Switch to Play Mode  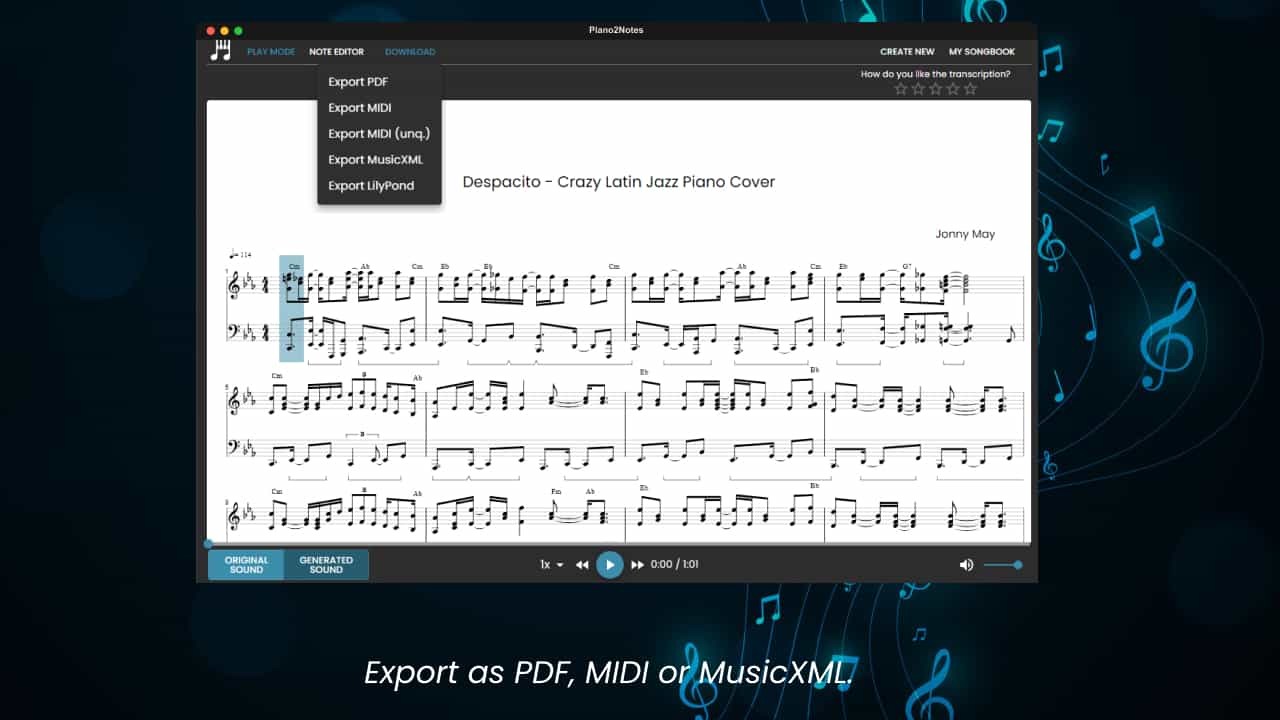coord(270,51)
